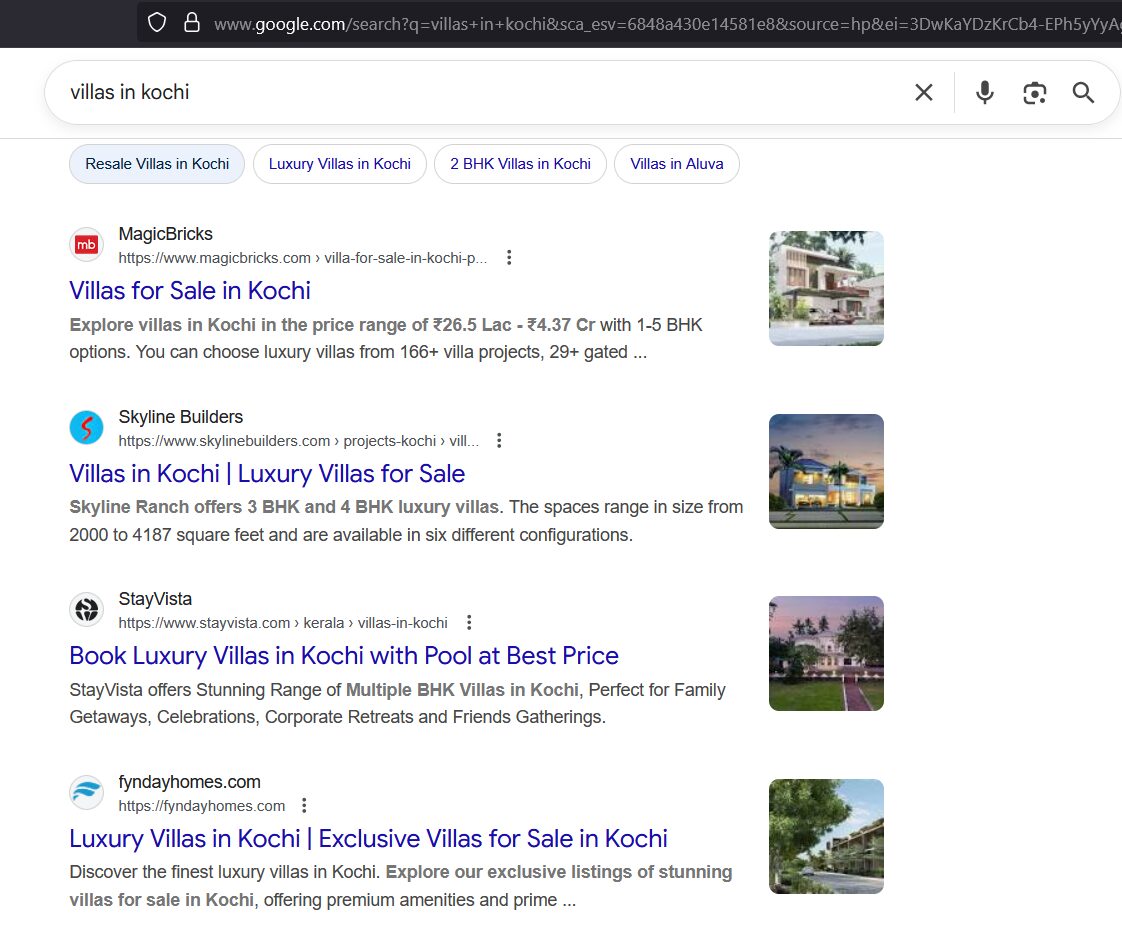The width and height of the screenshot is (1122, 947).
Task: Open Book Luxury Villas in Kochi with Pool link
Action: pos(344,656)
